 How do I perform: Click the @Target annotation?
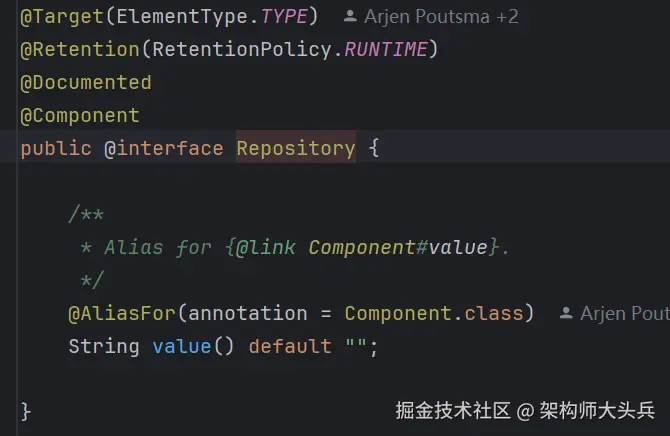click(62, 17)
